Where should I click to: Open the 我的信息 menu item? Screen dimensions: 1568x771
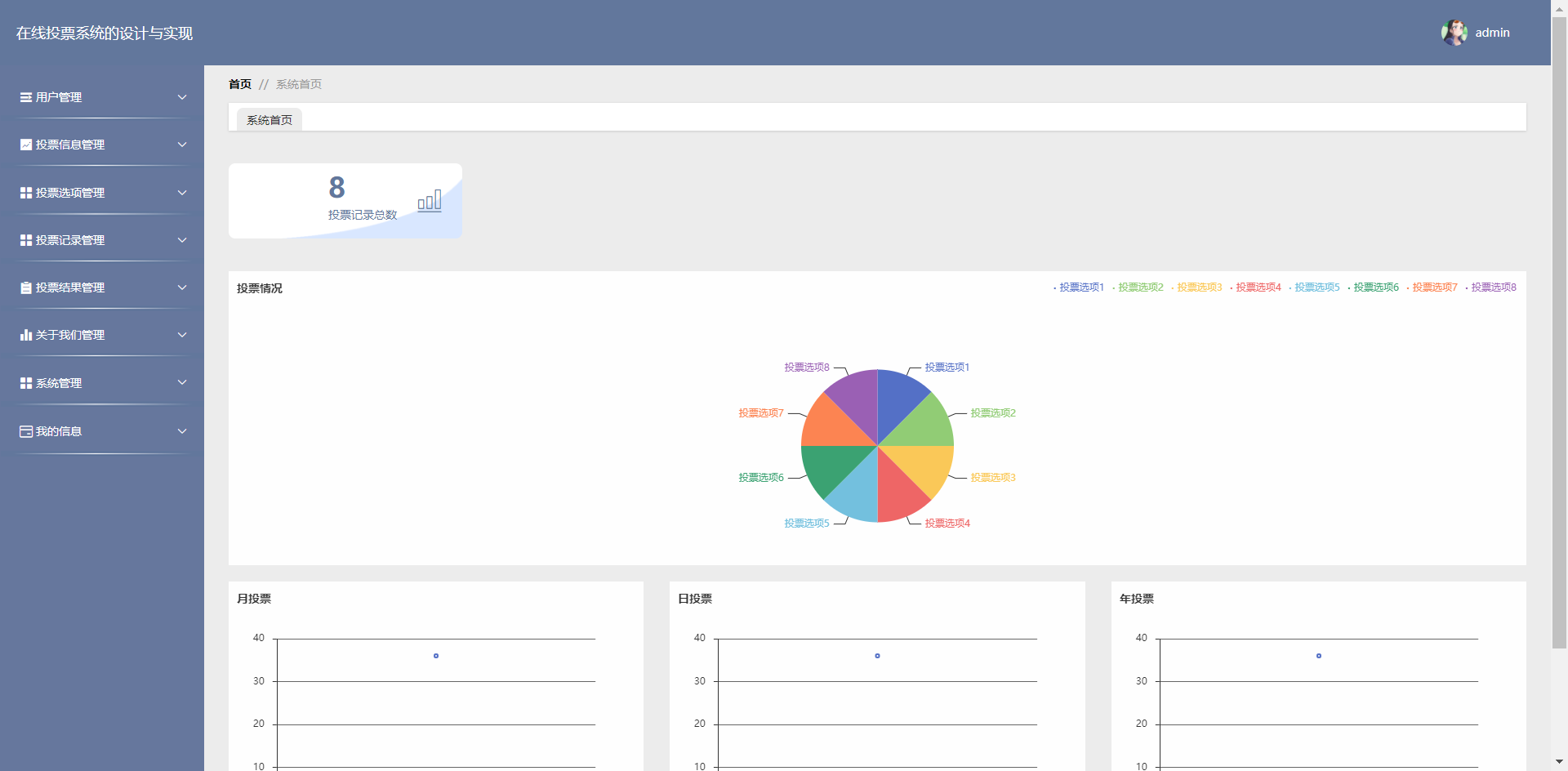[x=102, y=431]
